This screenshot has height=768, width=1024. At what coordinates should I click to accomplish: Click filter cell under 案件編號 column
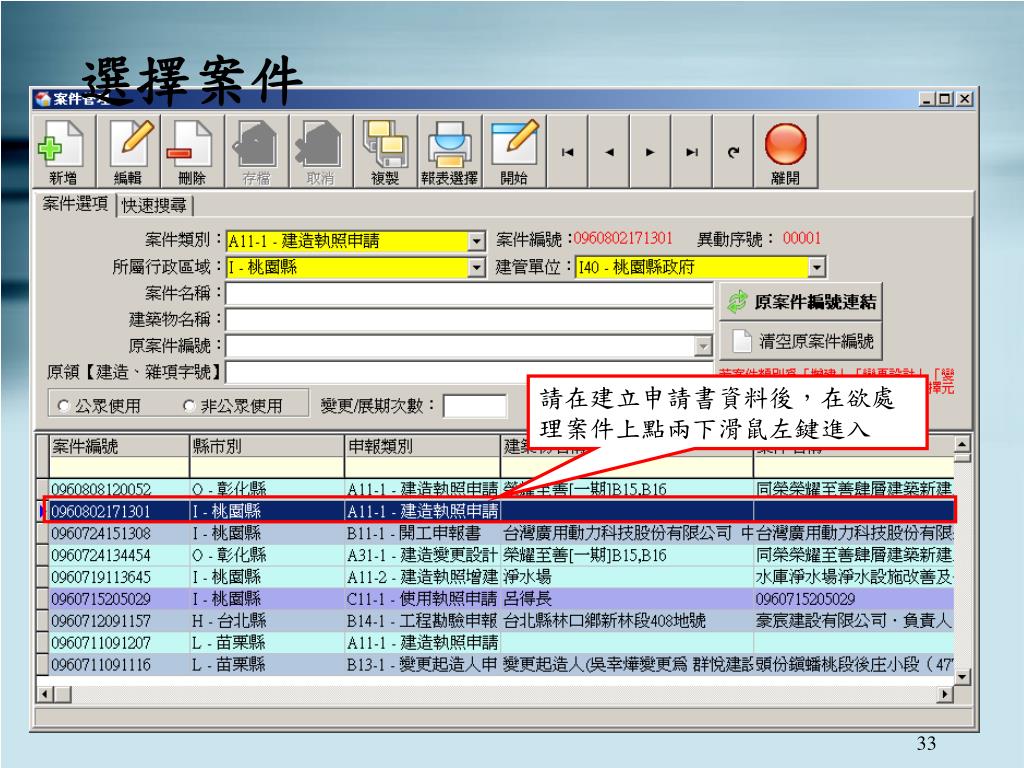[x=120, y=468]
